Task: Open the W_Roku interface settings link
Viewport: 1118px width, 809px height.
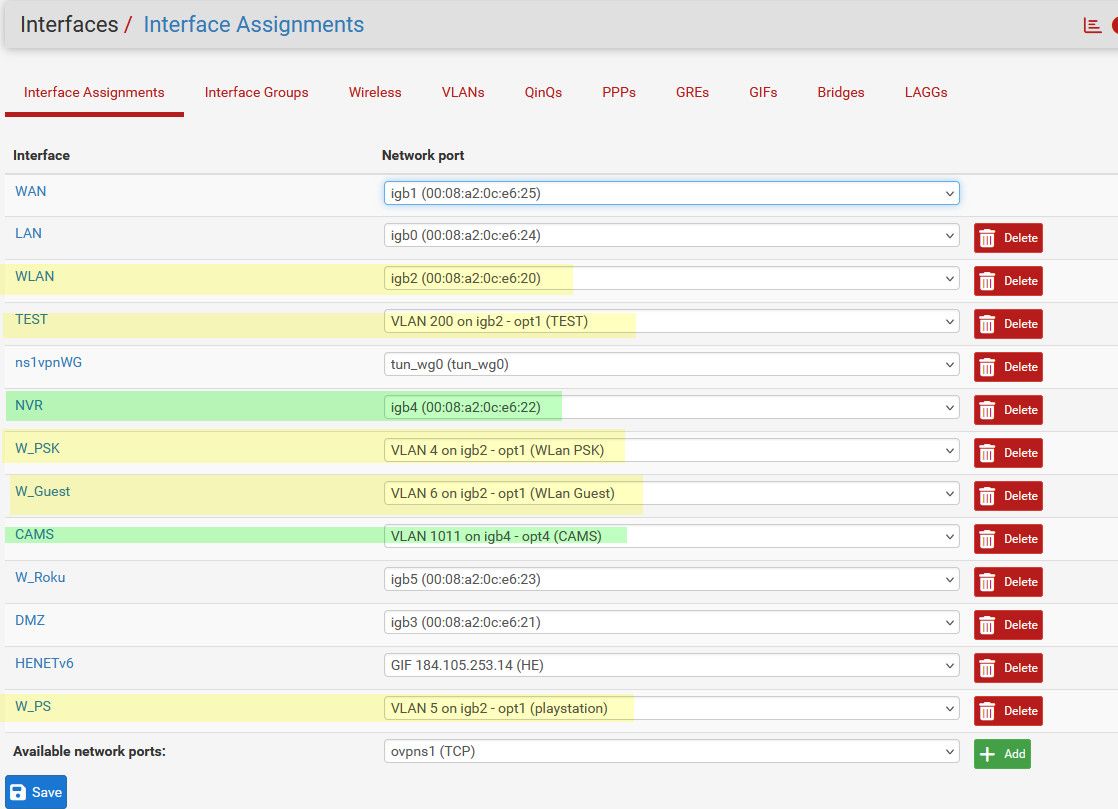Action: point(40,577)
